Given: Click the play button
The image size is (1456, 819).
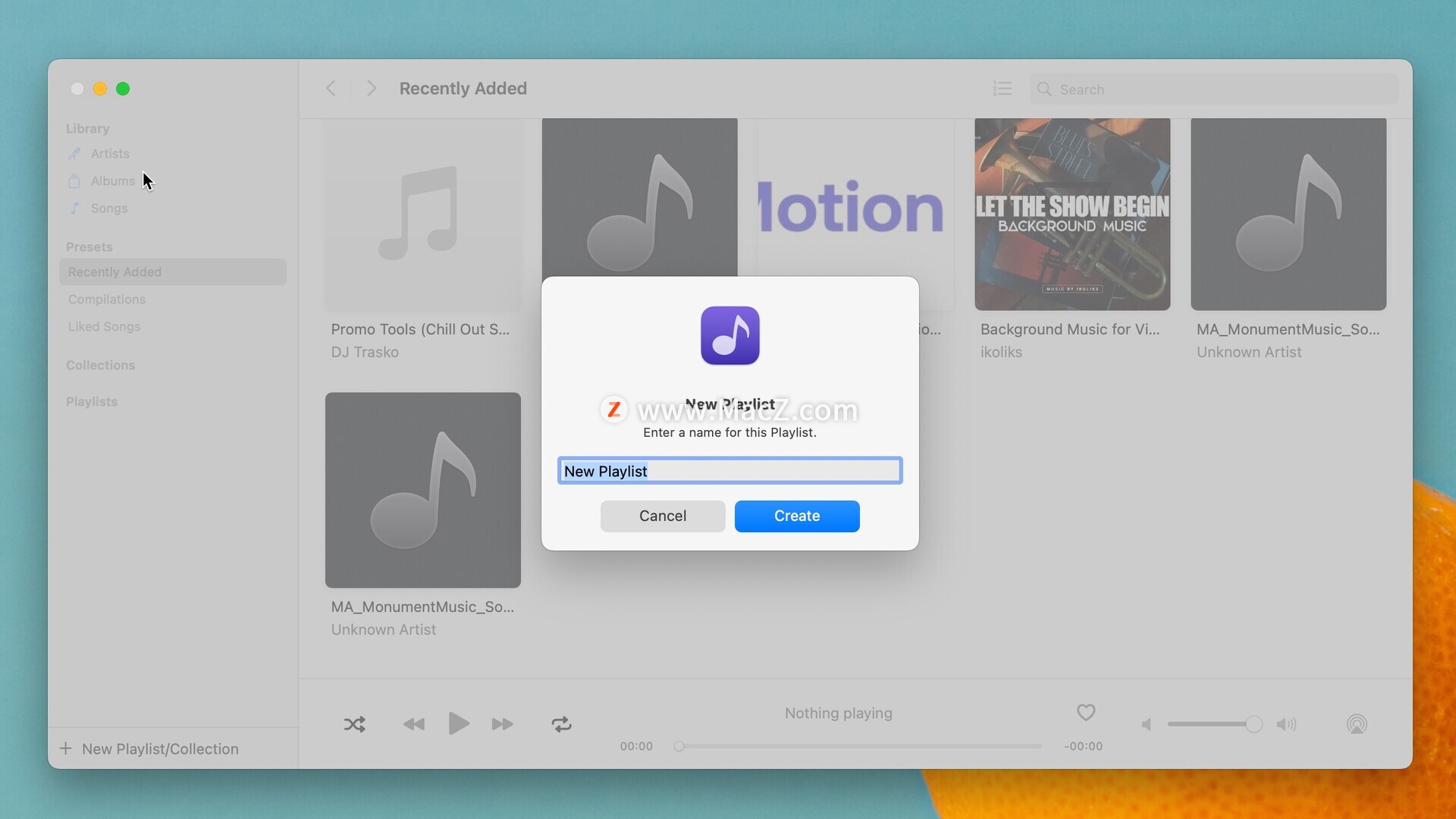Looking at the screenshot, I should pos(458,723).
